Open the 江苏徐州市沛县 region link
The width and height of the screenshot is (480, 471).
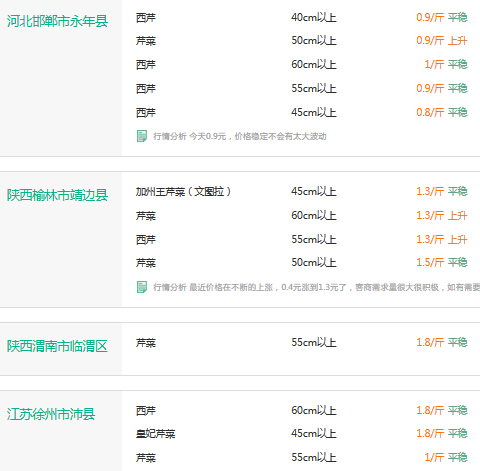tap(51, 414)
